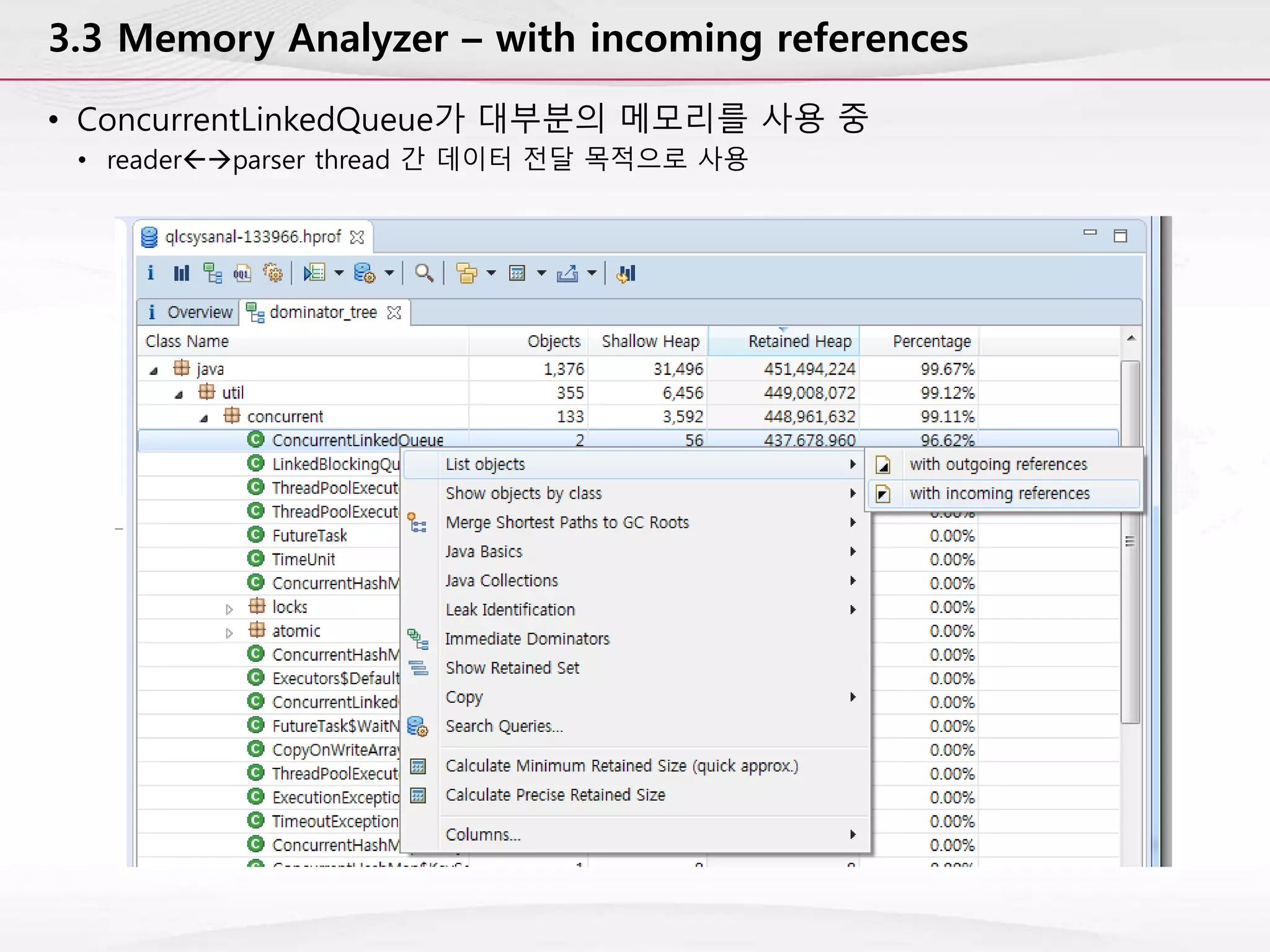Click the with outgoing references icon

[883, 464]
